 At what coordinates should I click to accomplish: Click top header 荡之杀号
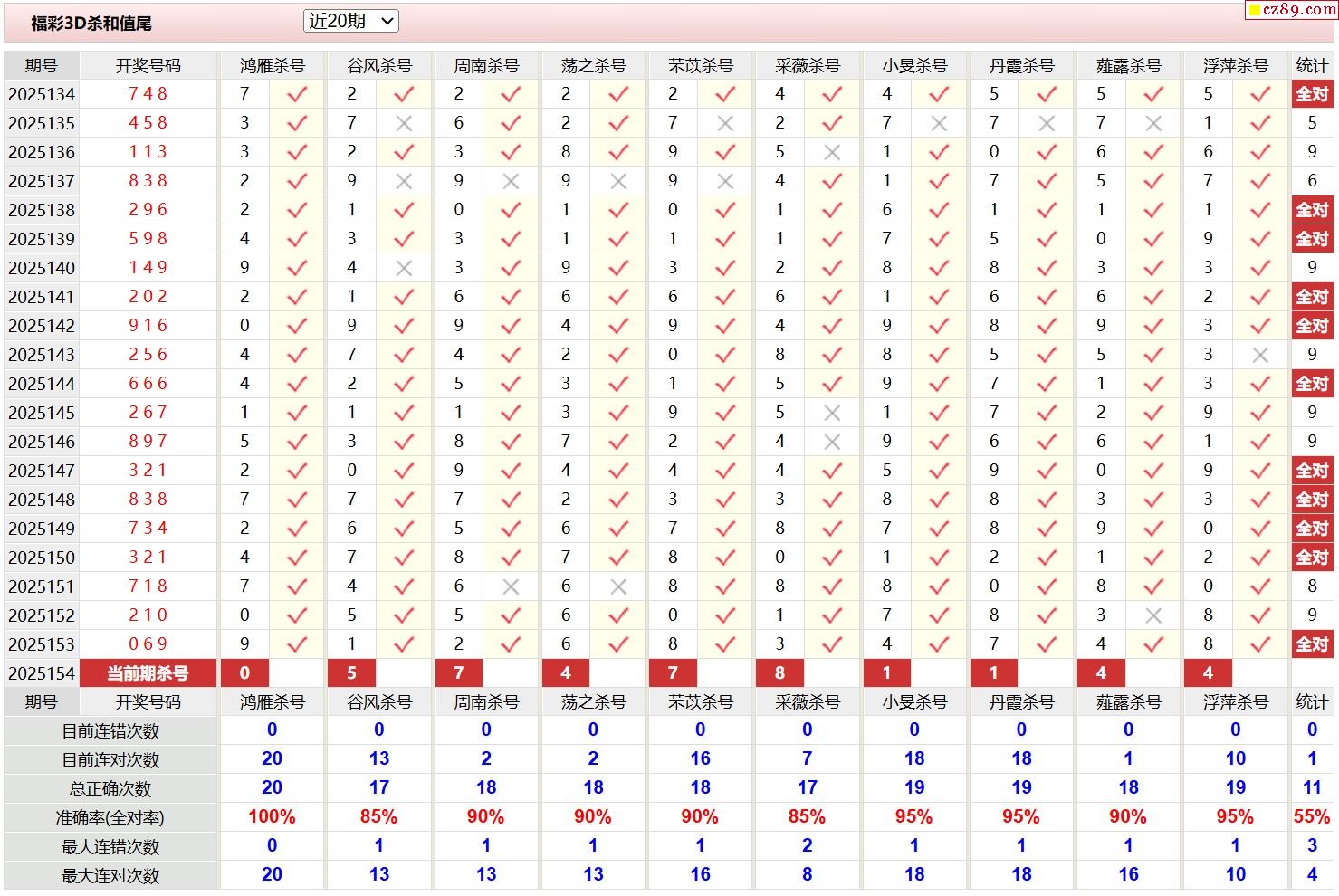click(593, 65)
